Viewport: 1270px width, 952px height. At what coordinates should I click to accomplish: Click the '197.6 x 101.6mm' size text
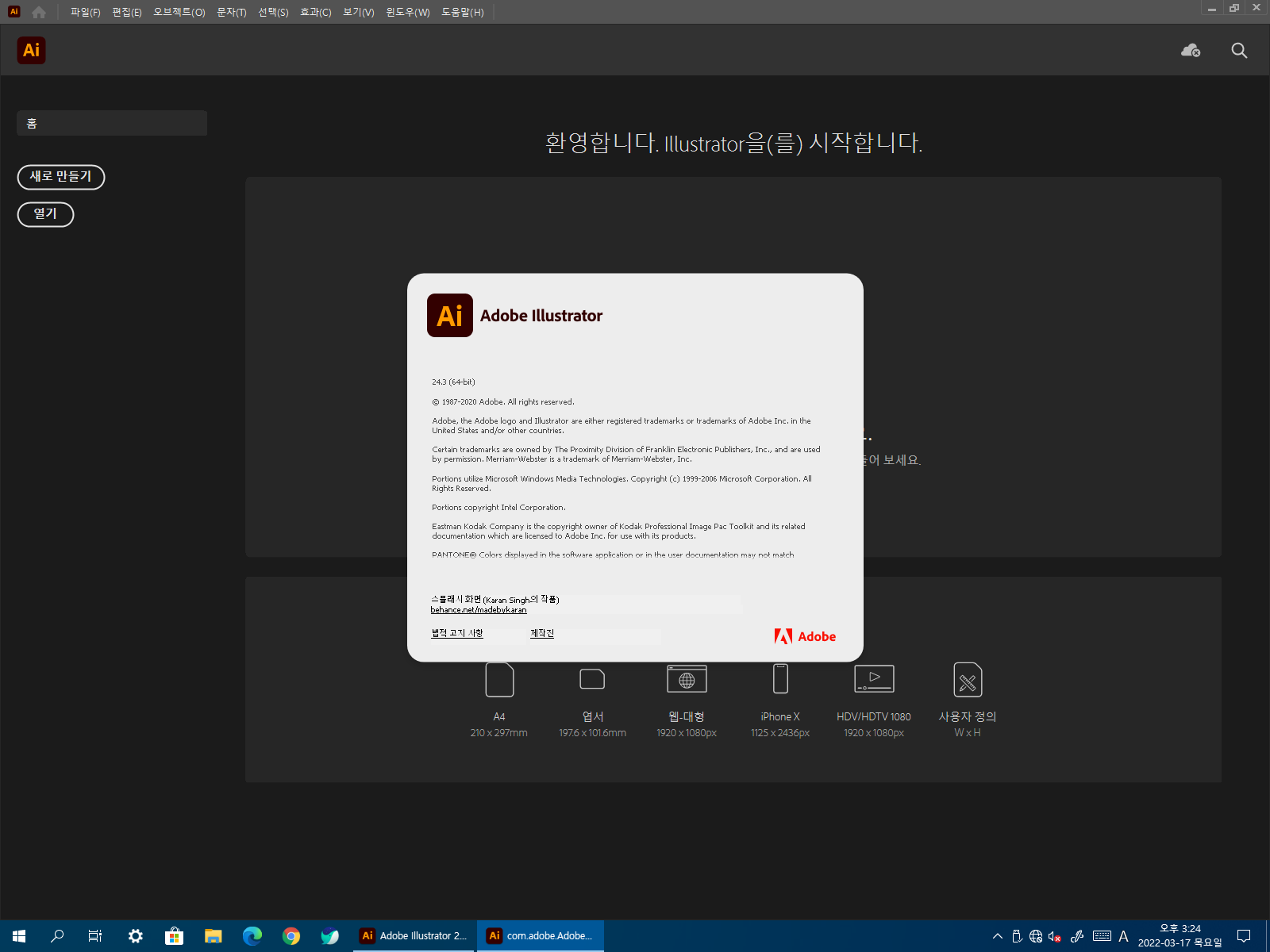click(592, 733)
